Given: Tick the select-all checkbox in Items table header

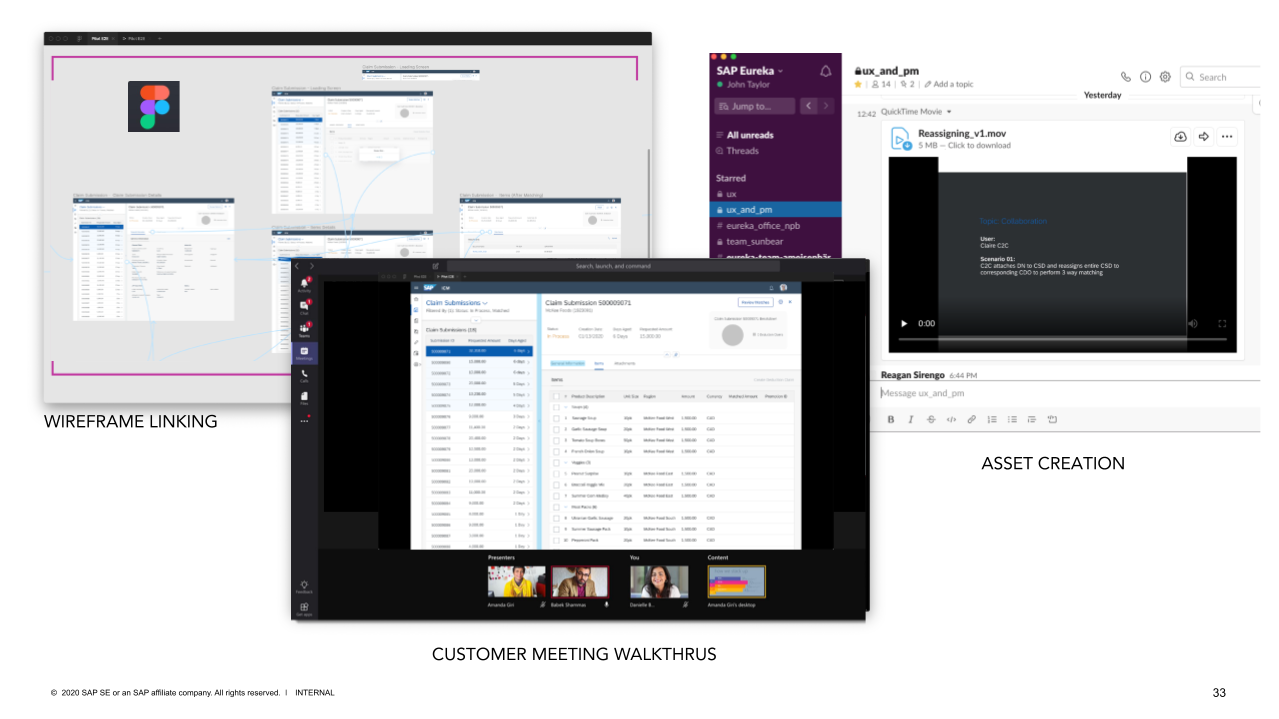Looking at the screenshot, I should [x=556, y=396].
